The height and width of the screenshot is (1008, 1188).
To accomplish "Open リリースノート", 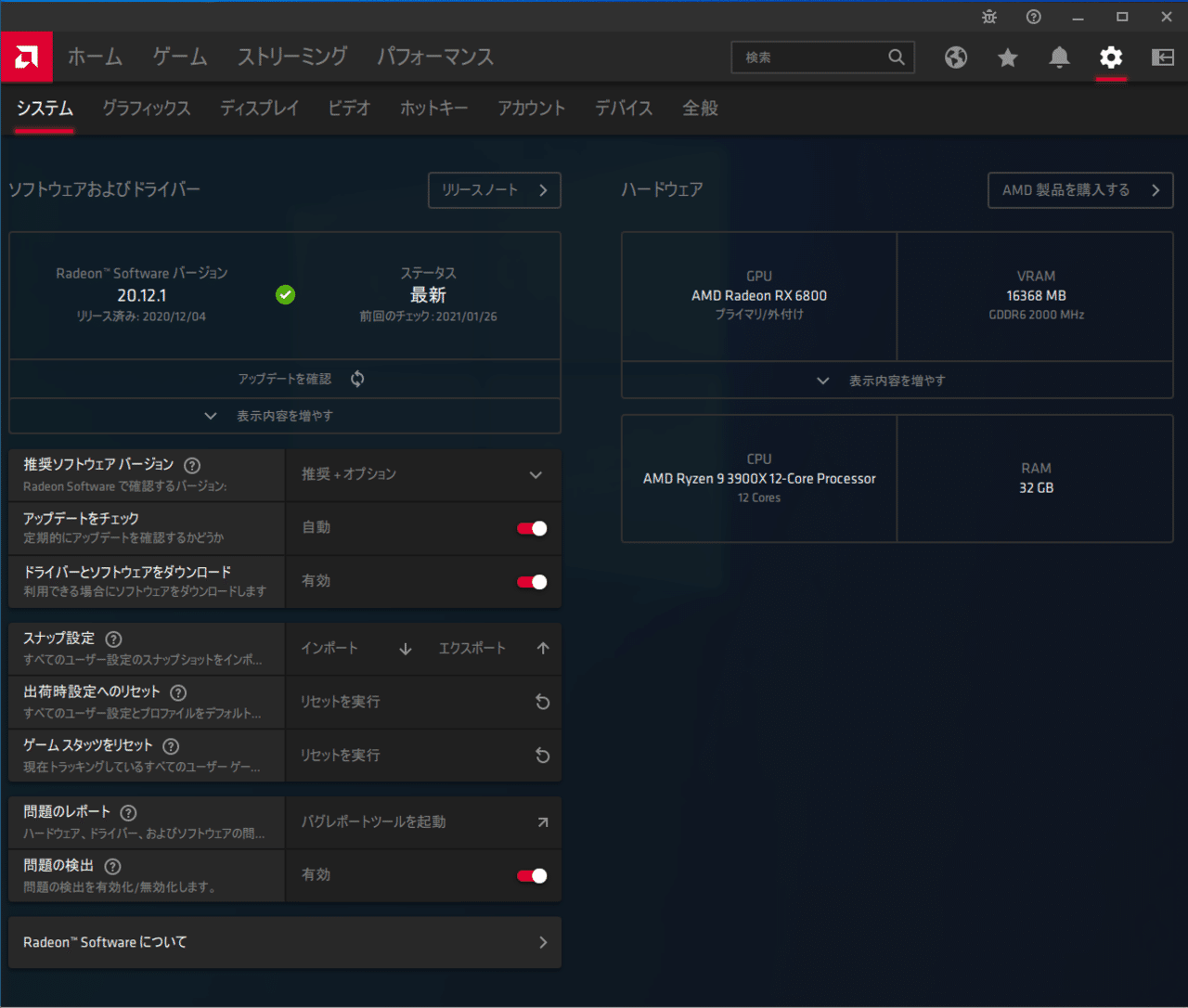I will 494,190.
